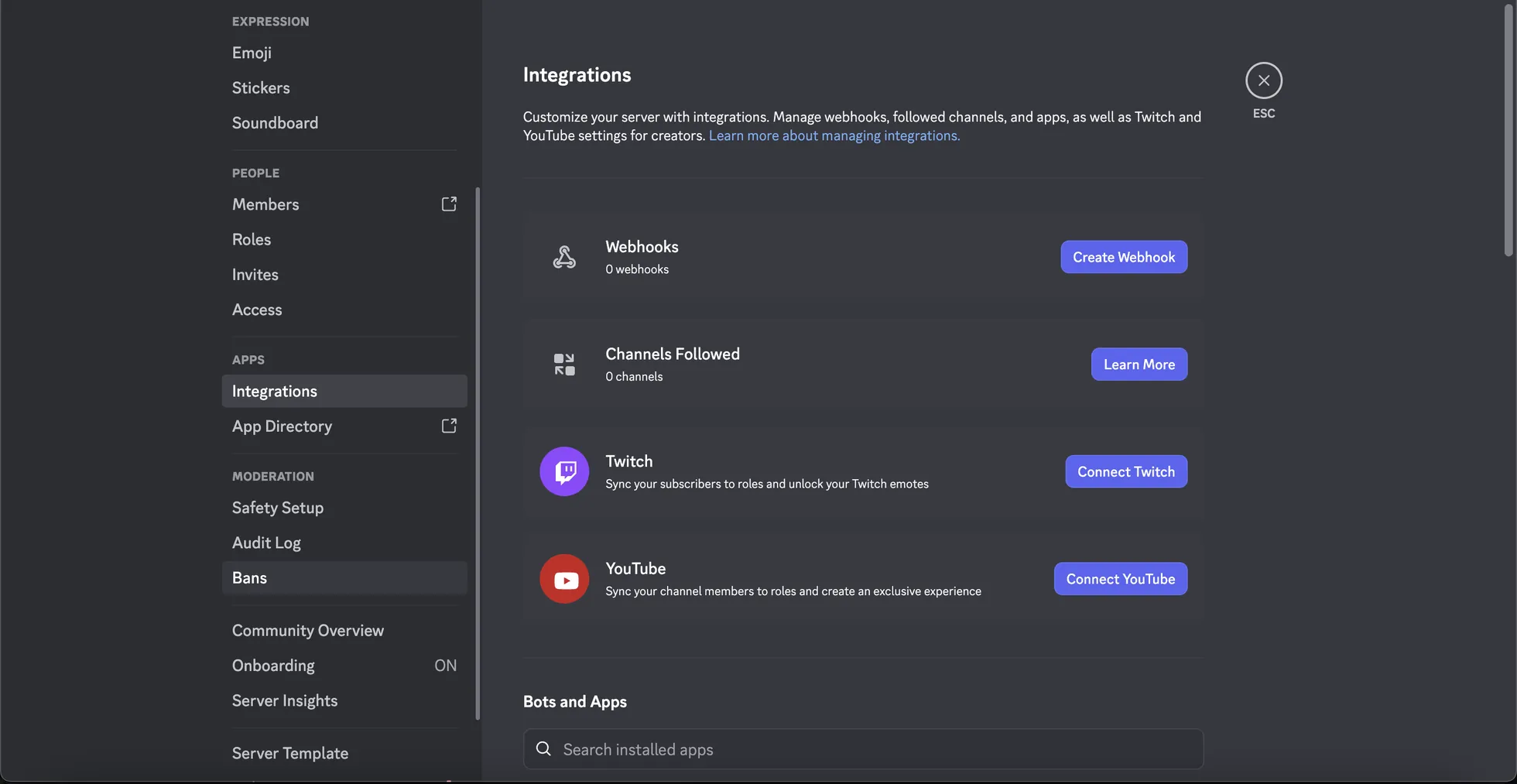Open the Bans list
The height and width of the screenshot is (784, 1517).
(344, 578)
